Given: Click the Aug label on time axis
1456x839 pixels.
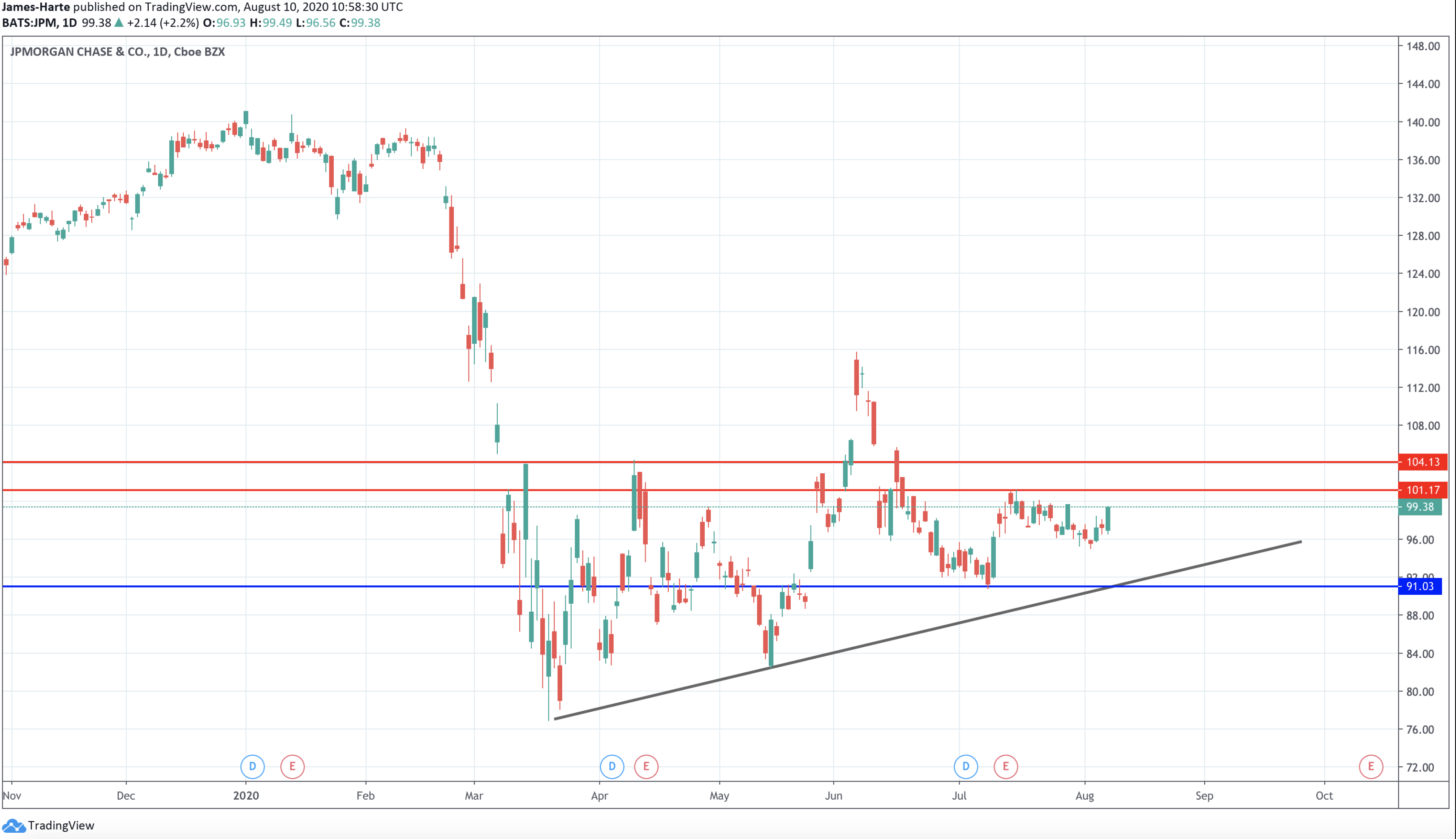Looking at the screenshot, I should tap(1085, 796).
